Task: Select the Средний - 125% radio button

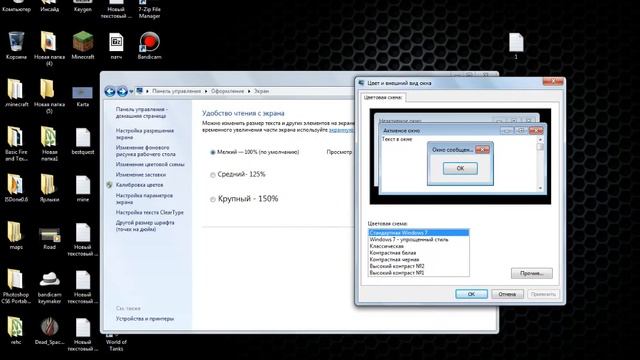Action: [213, 175]
